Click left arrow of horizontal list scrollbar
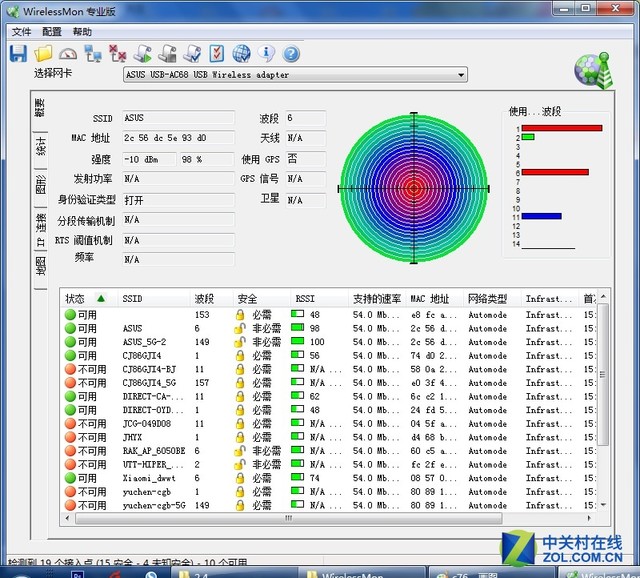This screenshot has width=640, height=578. (x=67, y=518)
